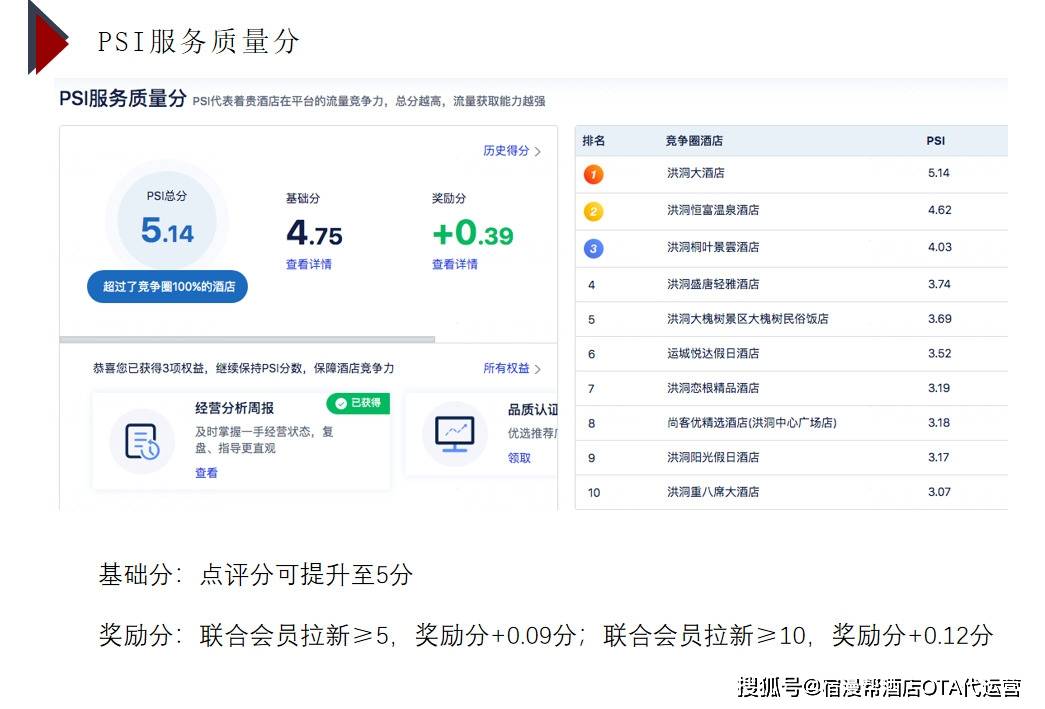Select 洪洞恒富温泉酒店 row in ranking
1045x709 pixels.
pyautogui.click(x=713, y=211)
